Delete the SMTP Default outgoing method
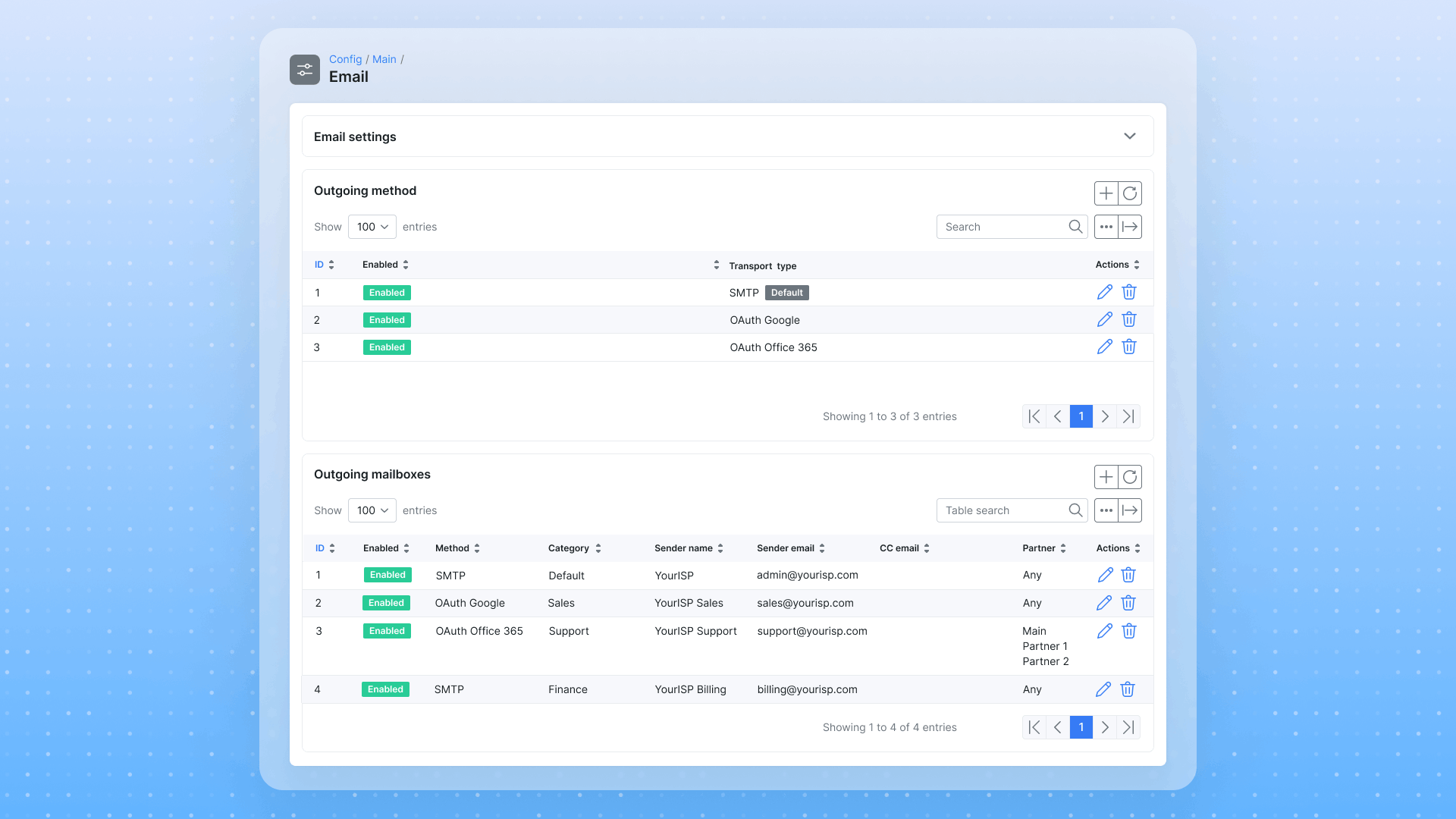1456x819 pixels. pos(1129,292)
